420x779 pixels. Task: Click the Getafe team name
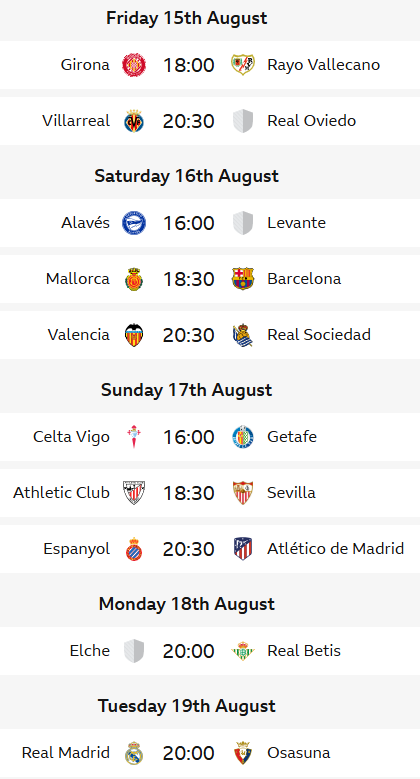coord(292,437)
